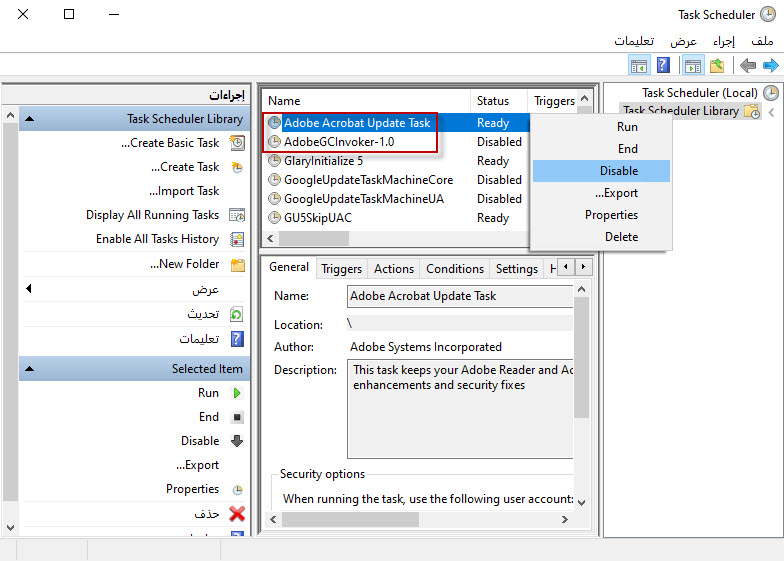
Task: Click Task Scheduler (Local) clock icon in tree
Action: pos(771,93)
